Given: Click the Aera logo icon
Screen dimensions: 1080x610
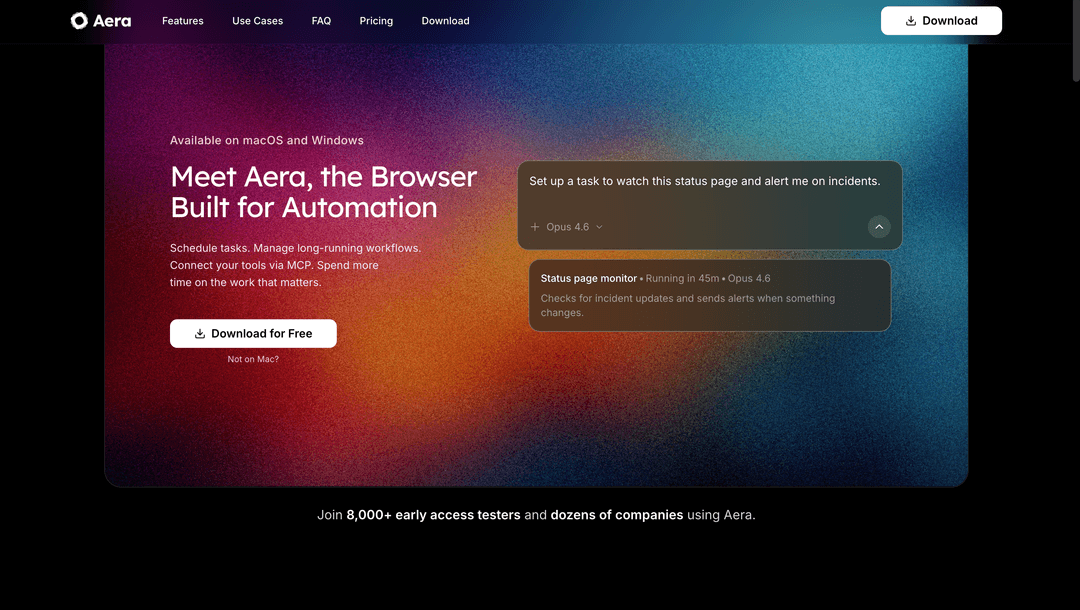Looking at the screenshot, I should tap(78, 20).
